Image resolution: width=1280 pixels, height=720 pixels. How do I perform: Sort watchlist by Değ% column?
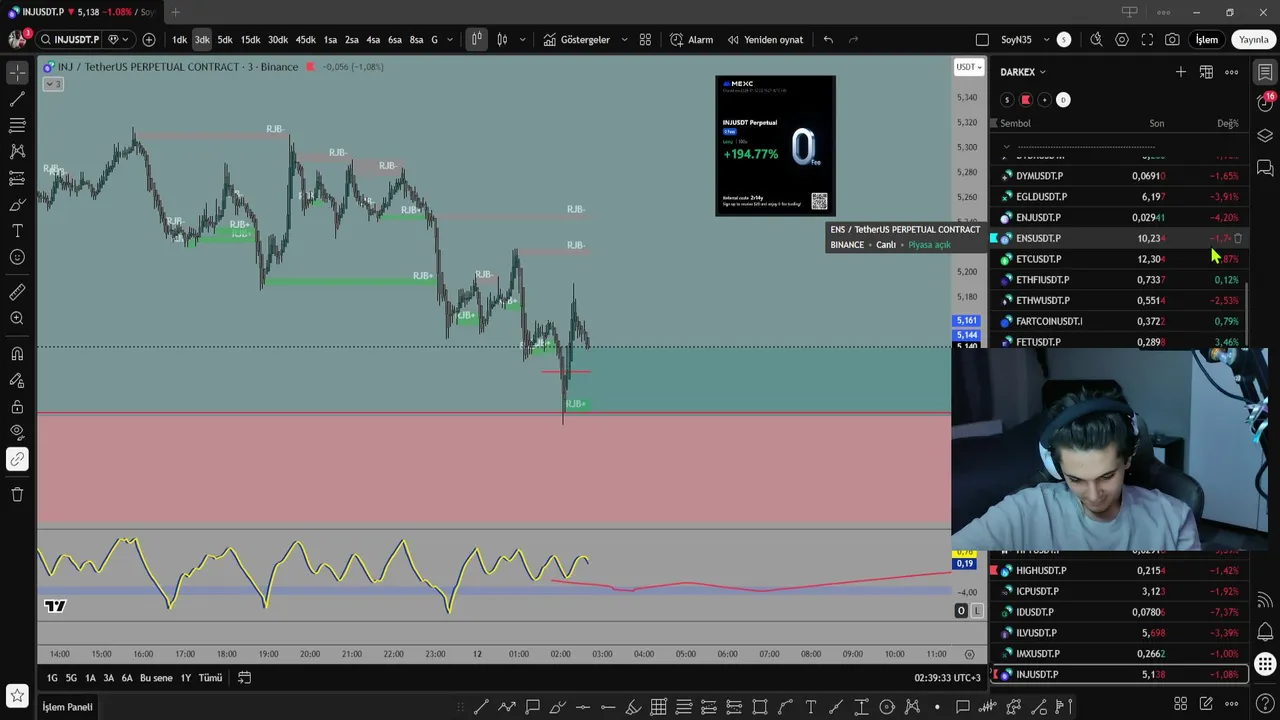pyautogui.click(x=1227, y=123)
